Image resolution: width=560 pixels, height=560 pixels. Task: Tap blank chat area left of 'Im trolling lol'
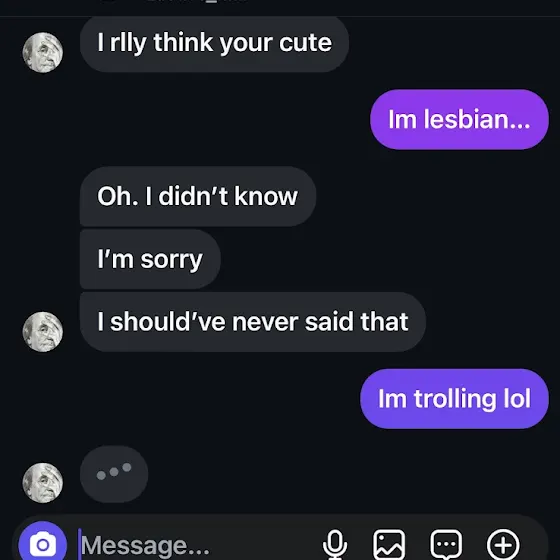click(179, 399)
